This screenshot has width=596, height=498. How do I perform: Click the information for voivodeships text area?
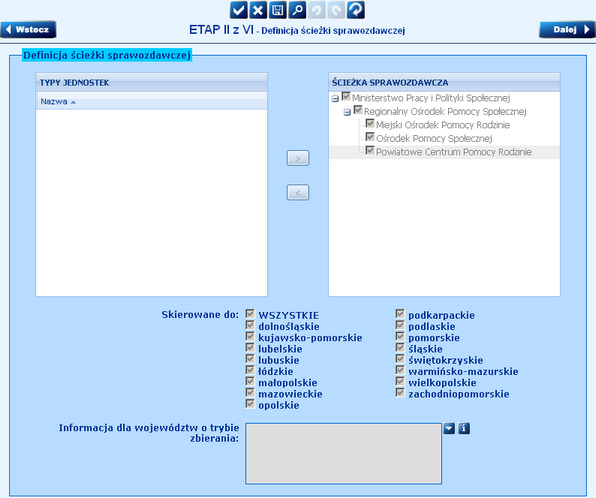[x=344, y=454]
